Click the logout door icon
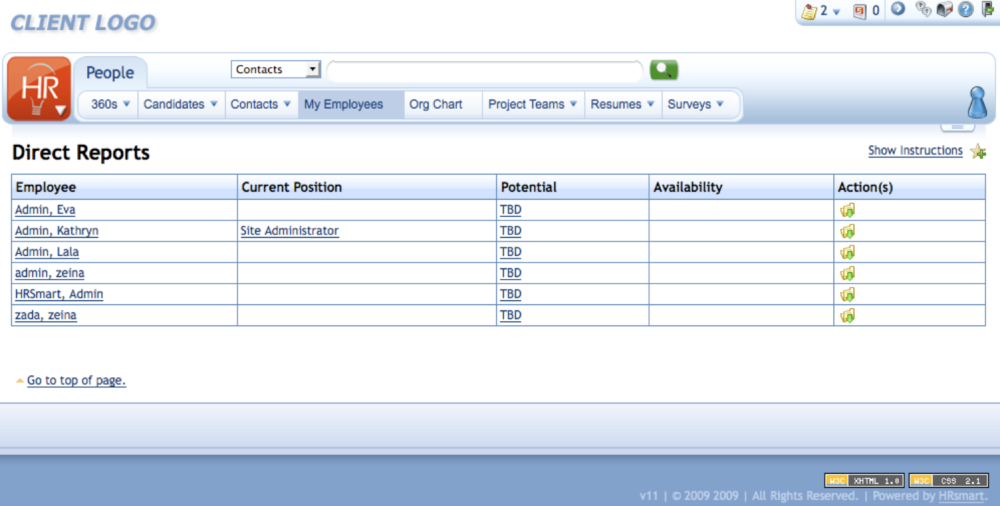The height and width of the screenshot is (506, 1000). (988, 9)
